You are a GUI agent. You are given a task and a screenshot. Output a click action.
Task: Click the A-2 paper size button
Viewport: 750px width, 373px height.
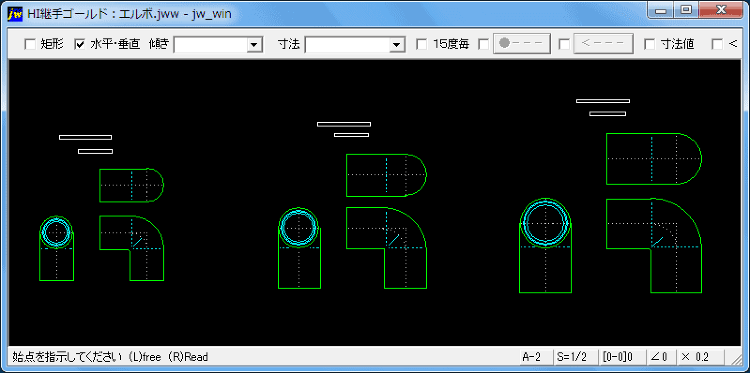[535, 357]
